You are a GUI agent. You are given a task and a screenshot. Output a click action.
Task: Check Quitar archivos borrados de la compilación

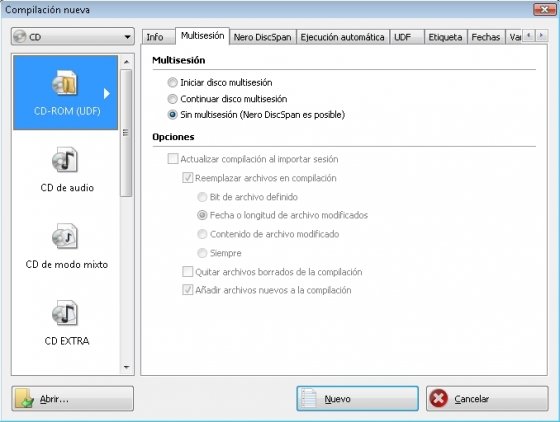(x=188, y=271)
